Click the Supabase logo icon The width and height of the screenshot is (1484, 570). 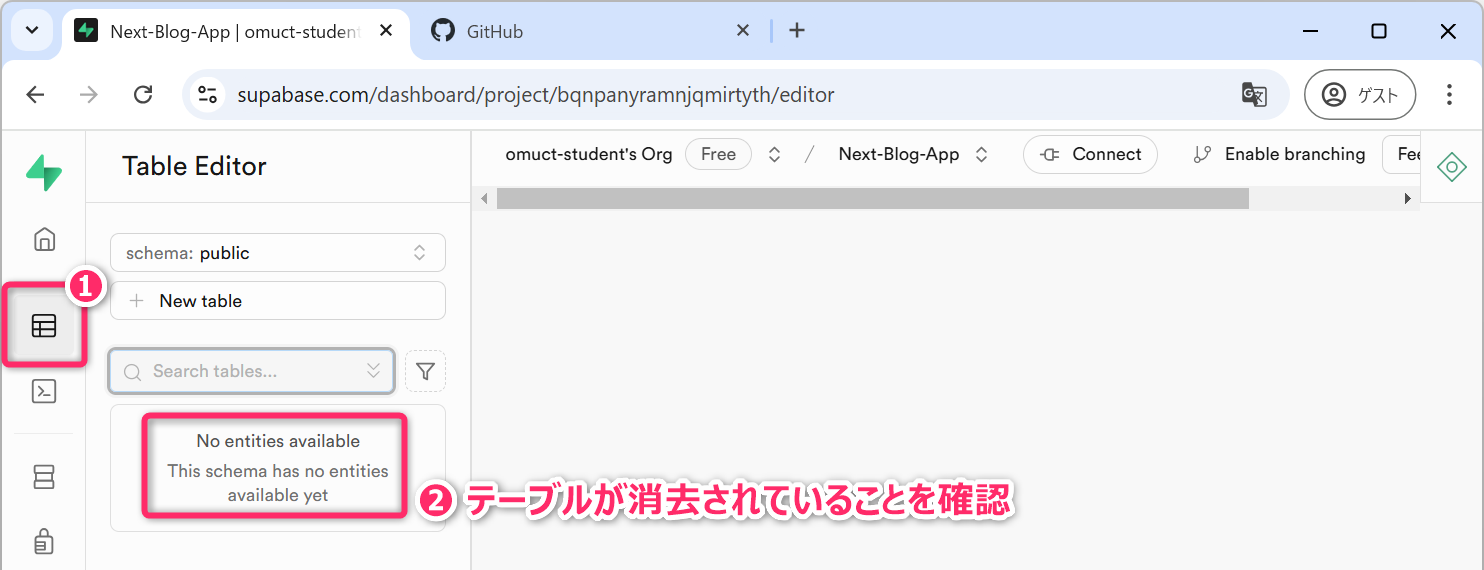click(44, 172)
